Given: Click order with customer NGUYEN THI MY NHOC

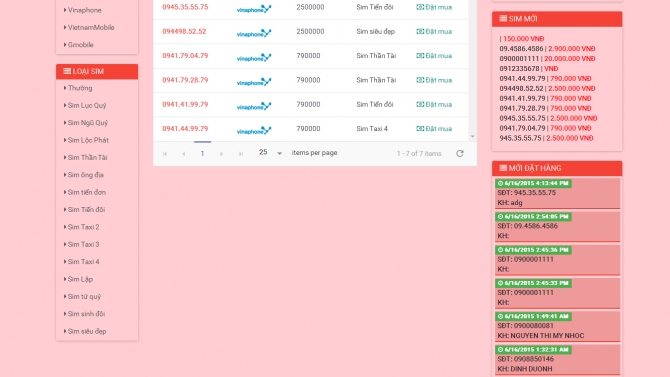Looking at the screenshot, I should (557, 327).
